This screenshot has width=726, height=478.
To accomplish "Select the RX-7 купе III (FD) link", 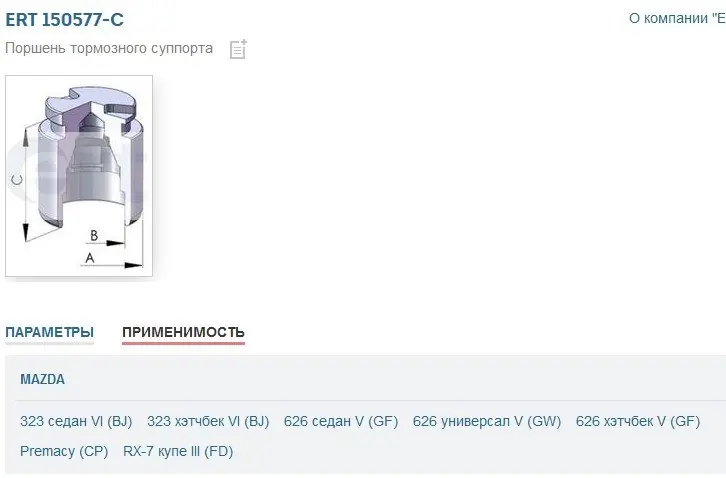I will point(178,451).
